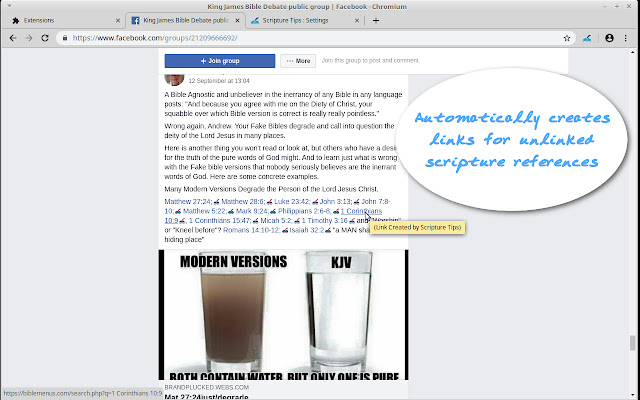
Task: View site security lock information
Action: pos(65,38)
